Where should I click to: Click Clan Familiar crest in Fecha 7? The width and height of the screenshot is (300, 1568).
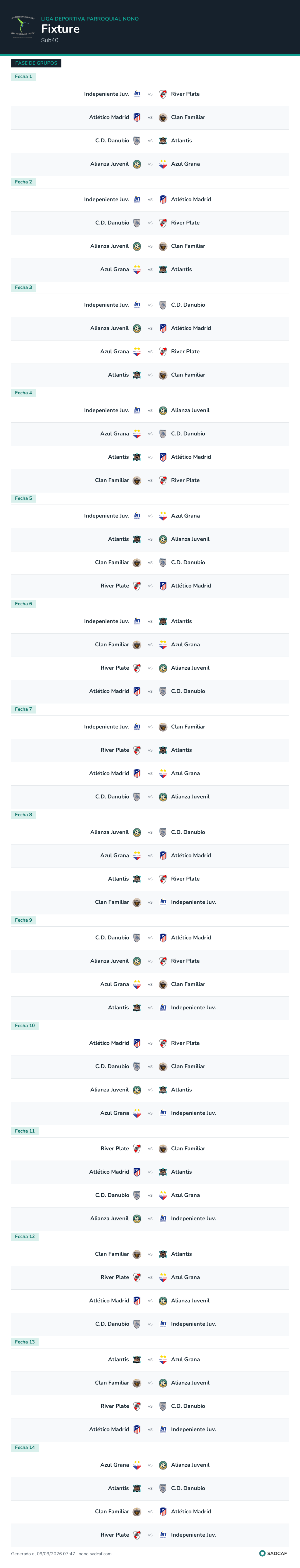pos(163,727)
